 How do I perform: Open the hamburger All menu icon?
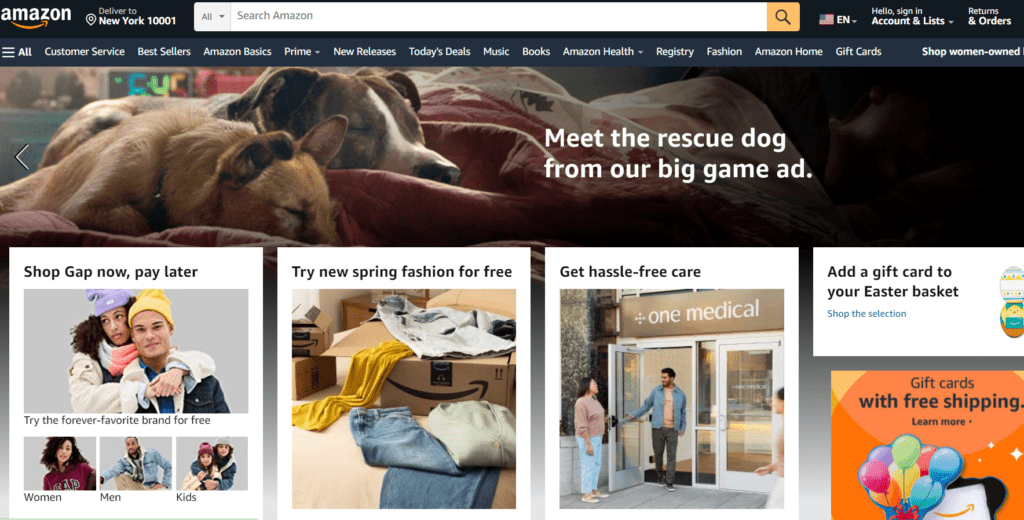[8, 52]
